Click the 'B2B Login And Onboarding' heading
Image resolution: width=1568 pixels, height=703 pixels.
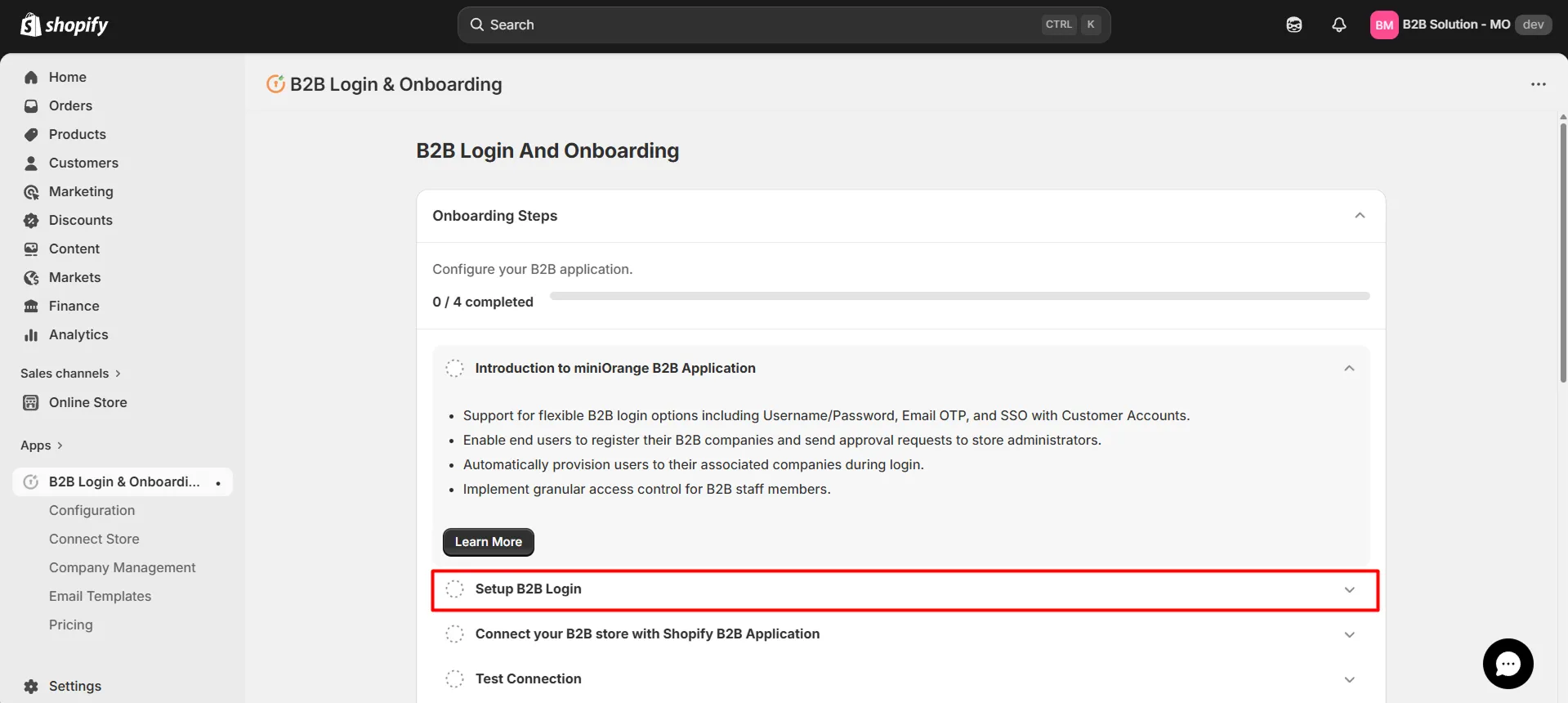tap(547, 150)
